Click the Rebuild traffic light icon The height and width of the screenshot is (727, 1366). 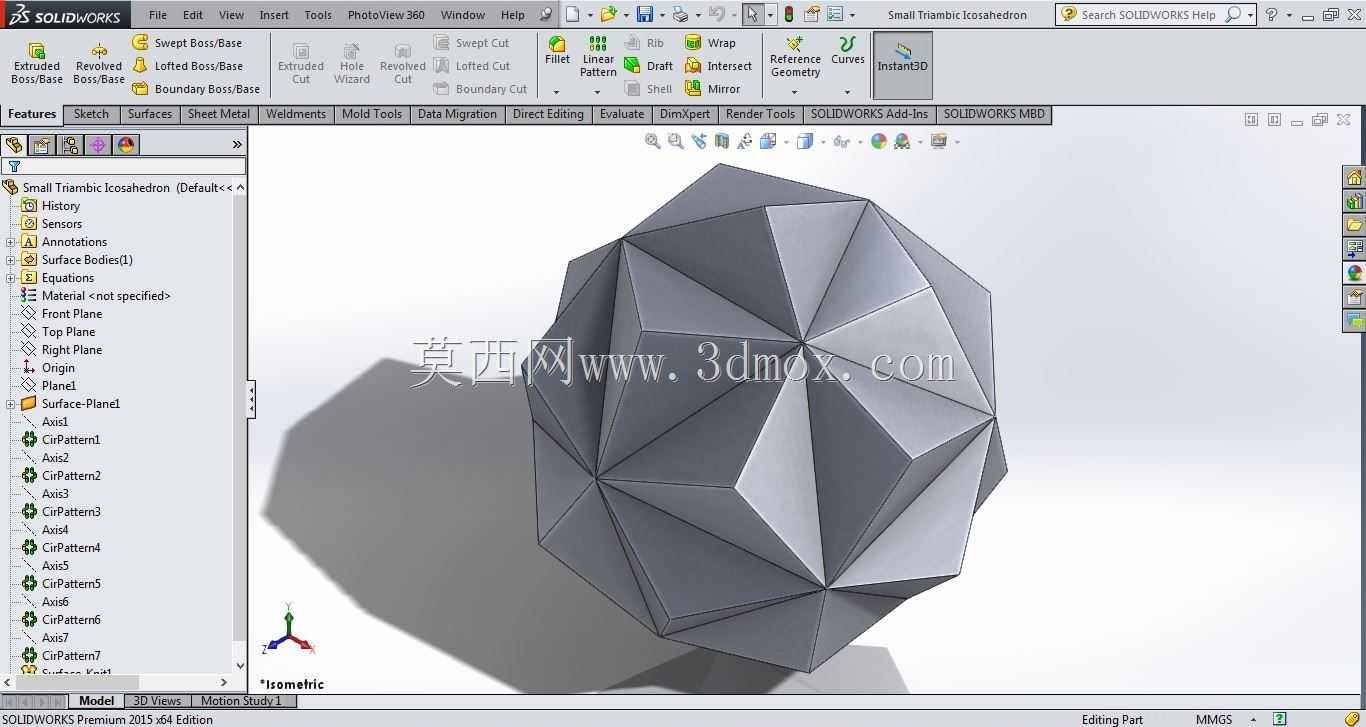[x=789, y=14]
